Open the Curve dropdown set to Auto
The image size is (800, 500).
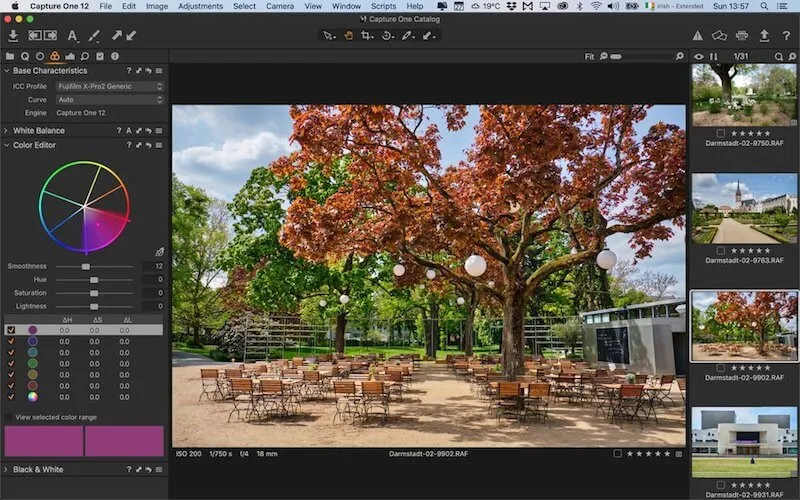pyautogui.click(x=109, y=99)
